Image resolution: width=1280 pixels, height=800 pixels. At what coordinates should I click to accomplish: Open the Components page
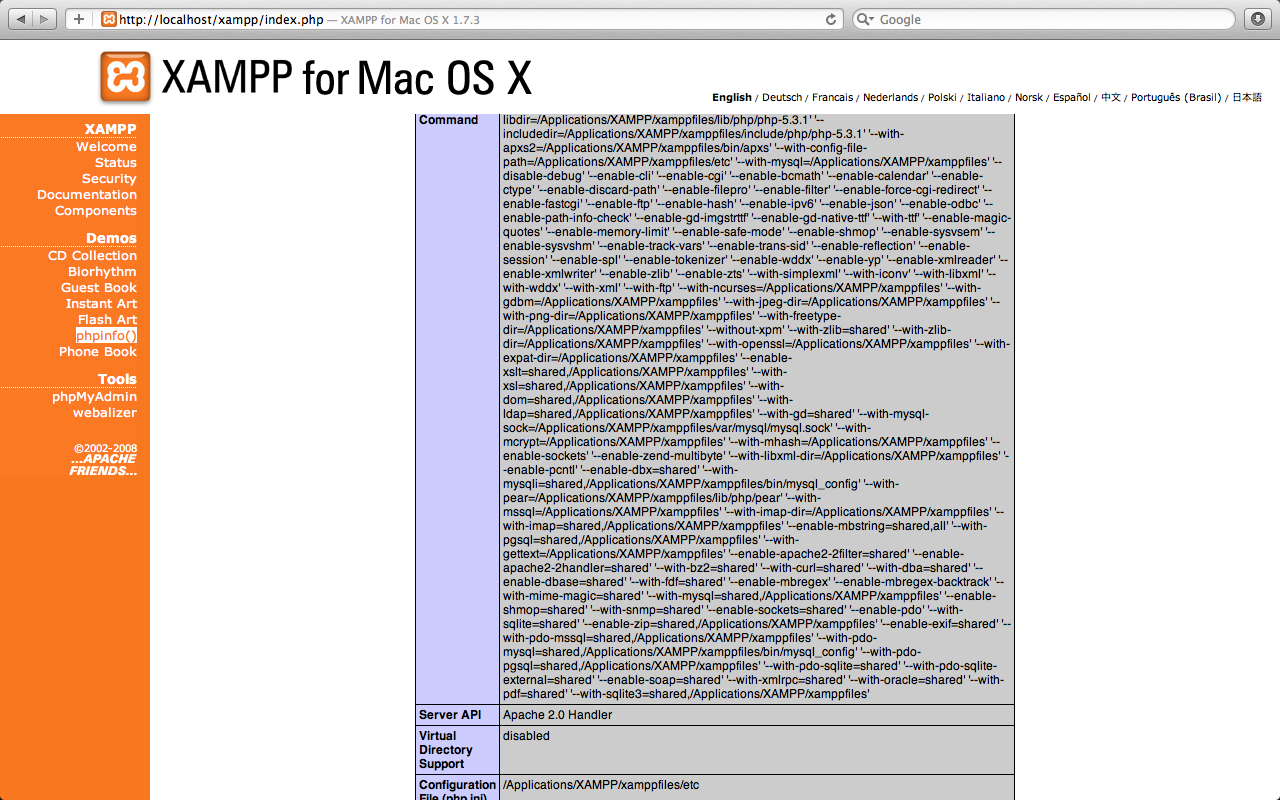[96, 211]
